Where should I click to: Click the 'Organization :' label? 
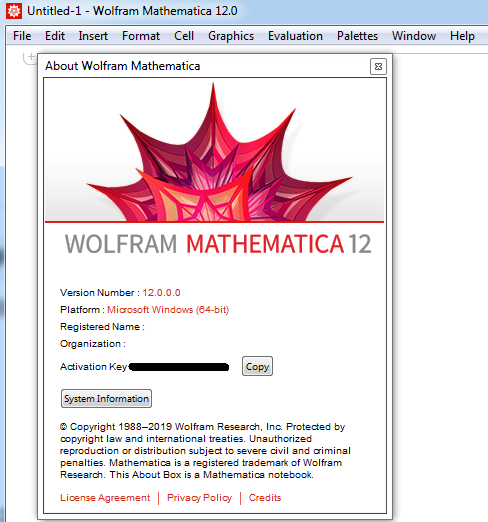click(93, 344)
